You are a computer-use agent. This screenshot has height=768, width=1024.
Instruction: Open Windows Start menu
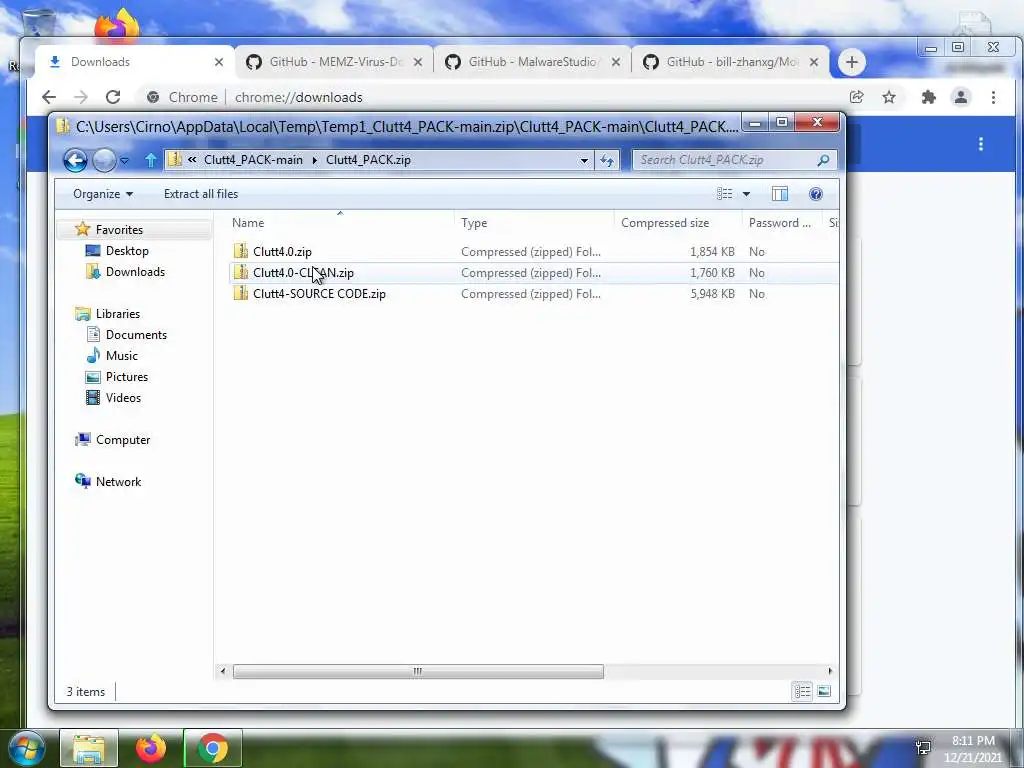click(27, 748)
